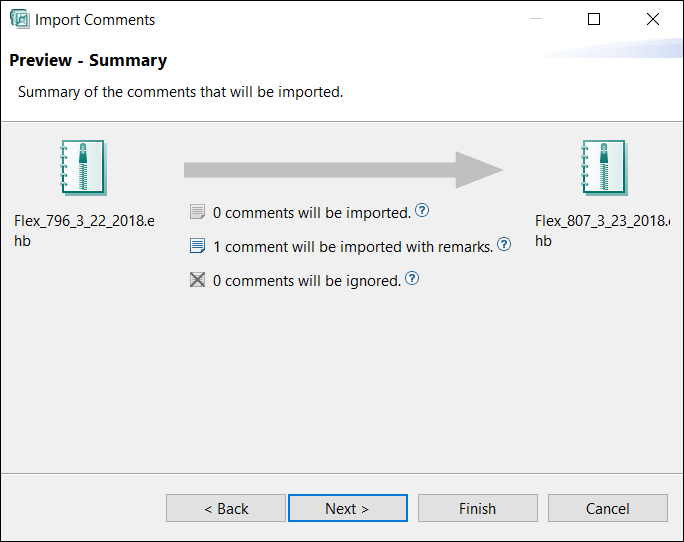Click the target Flex_807 archive file icon
684x542 pixels.
pyautogui.click(x=603, y=167)
